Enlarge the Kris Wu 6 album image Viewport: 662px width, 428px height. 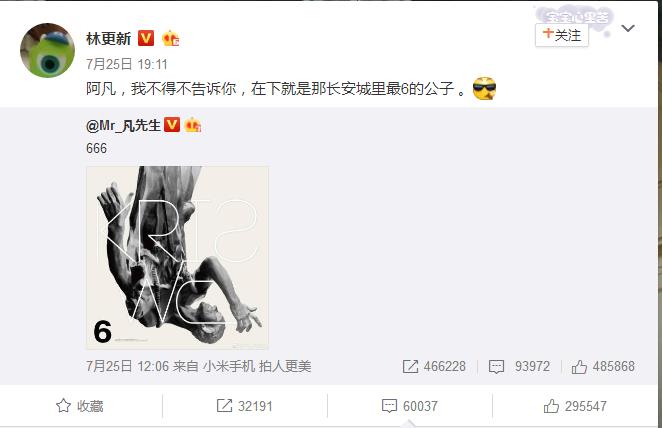coord(177,257)
